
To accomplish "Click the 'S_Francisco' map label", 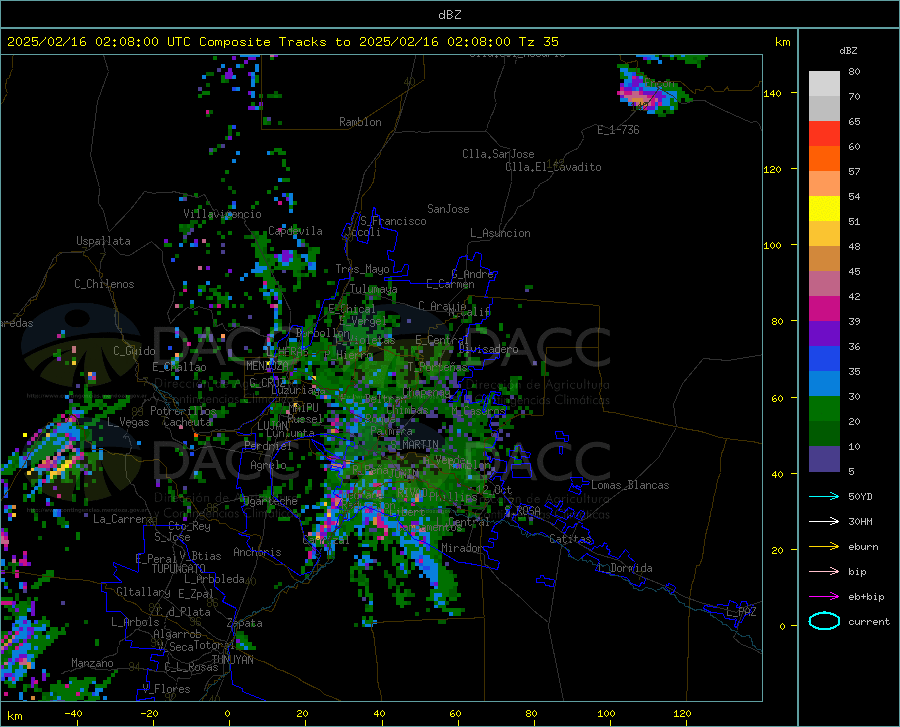I will [393, 221].
